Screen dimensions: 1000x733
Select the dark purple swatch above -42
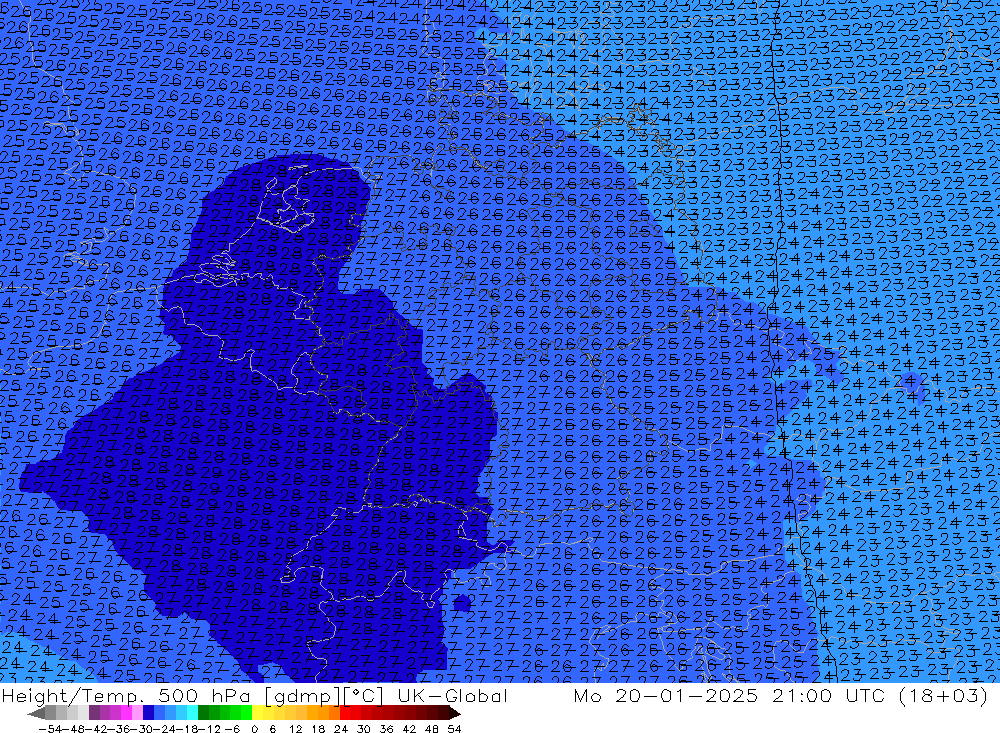pos(94,713)
